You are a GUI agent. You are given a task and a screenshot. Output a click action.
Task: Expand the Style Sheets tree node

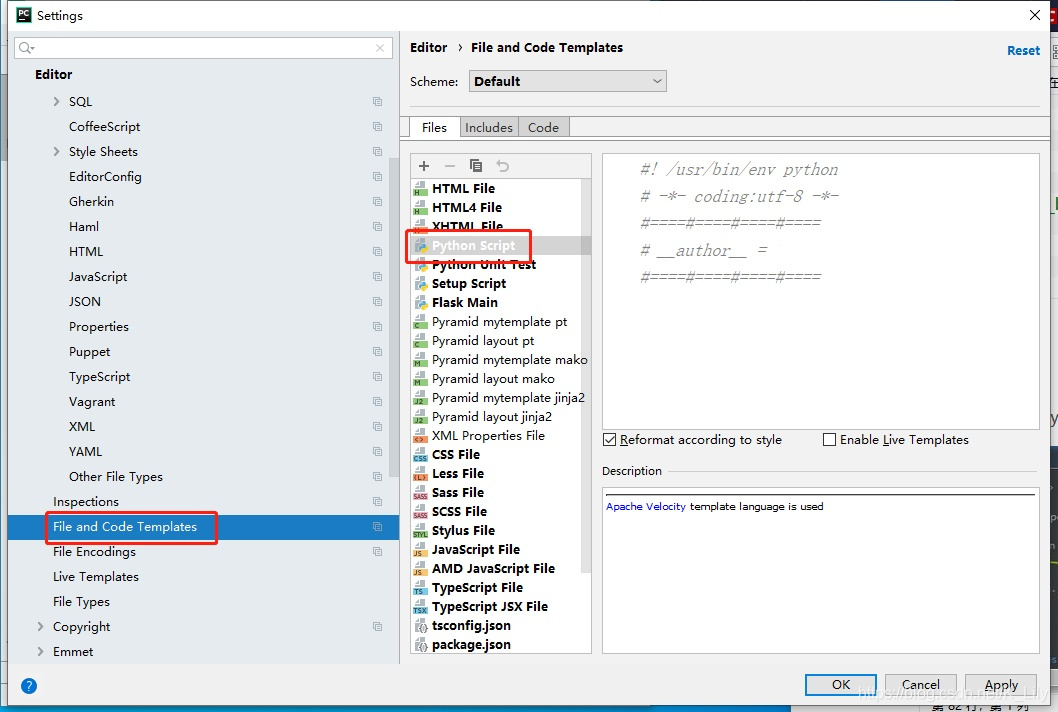[x=56, y=152]
